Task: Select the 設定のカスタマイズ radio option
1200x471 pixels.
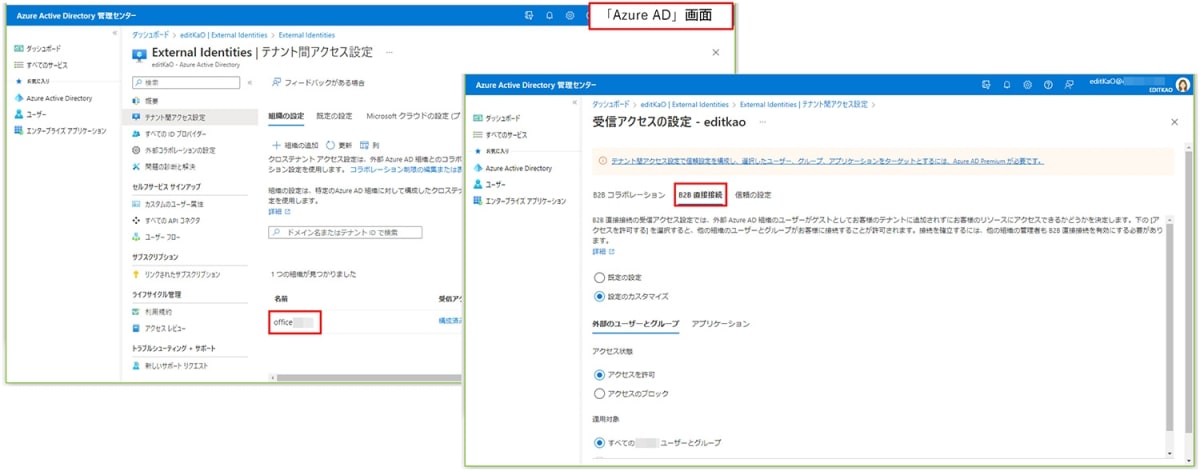Action: pyautogui.click(x=599, y=296)
